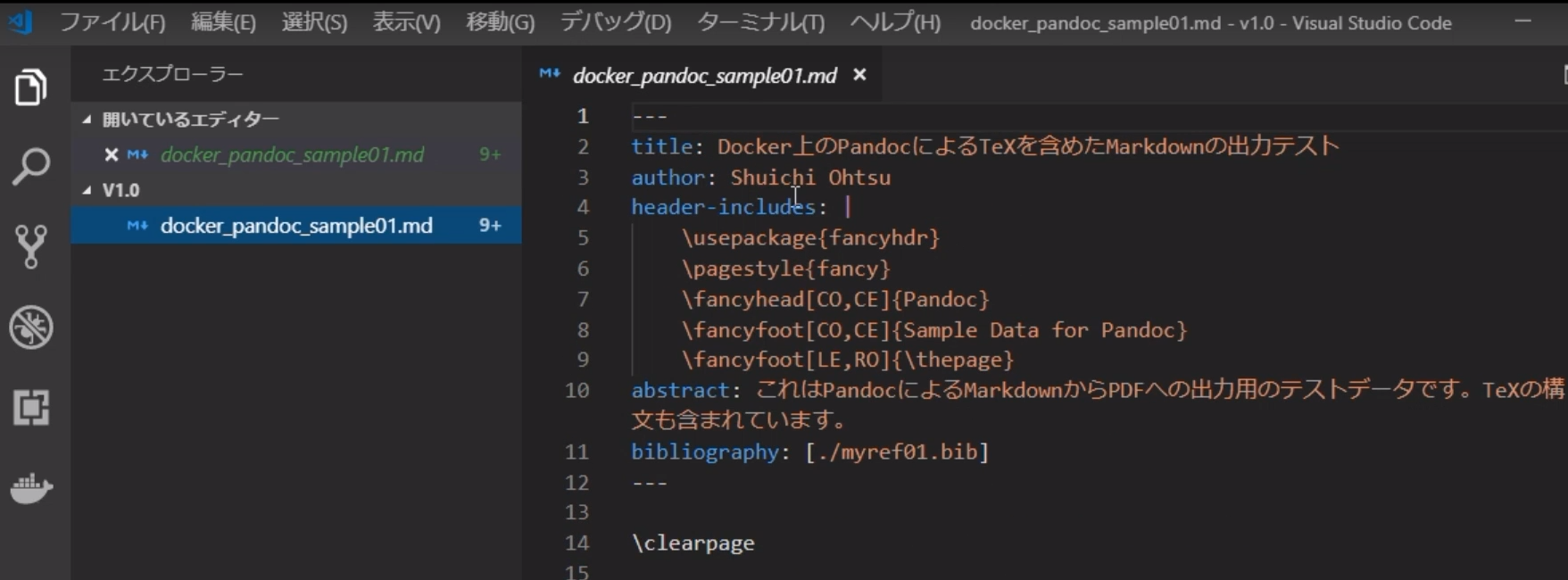Click markdown icon beside V1.0 folder file

click(137, 225)
